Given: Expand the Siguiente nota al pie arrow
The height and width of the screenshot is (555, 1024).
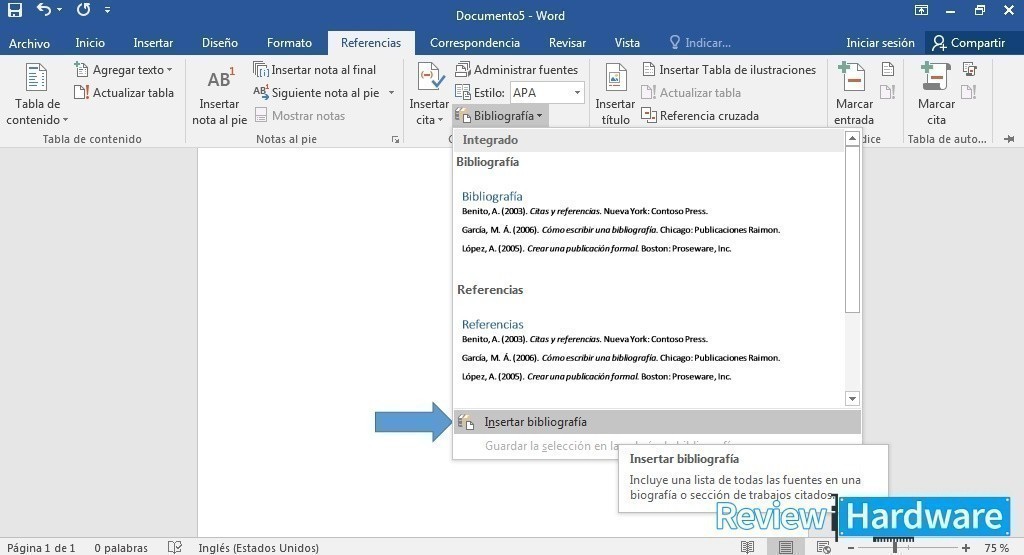Looking at the screenshot, I should [391, 93].
